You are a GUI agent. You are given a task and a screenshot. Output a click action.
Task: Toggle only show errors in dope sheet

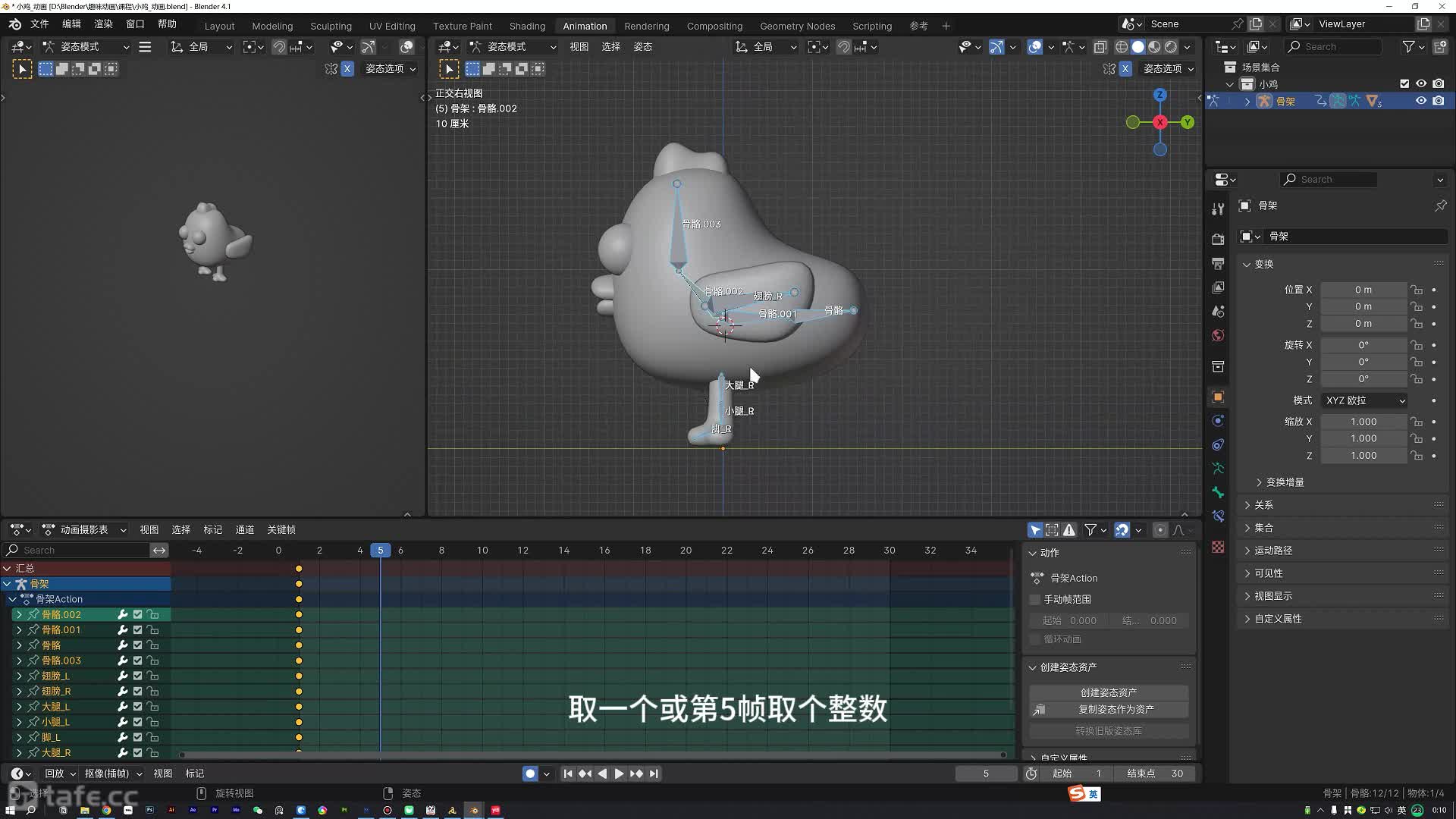pos(1069,530)
